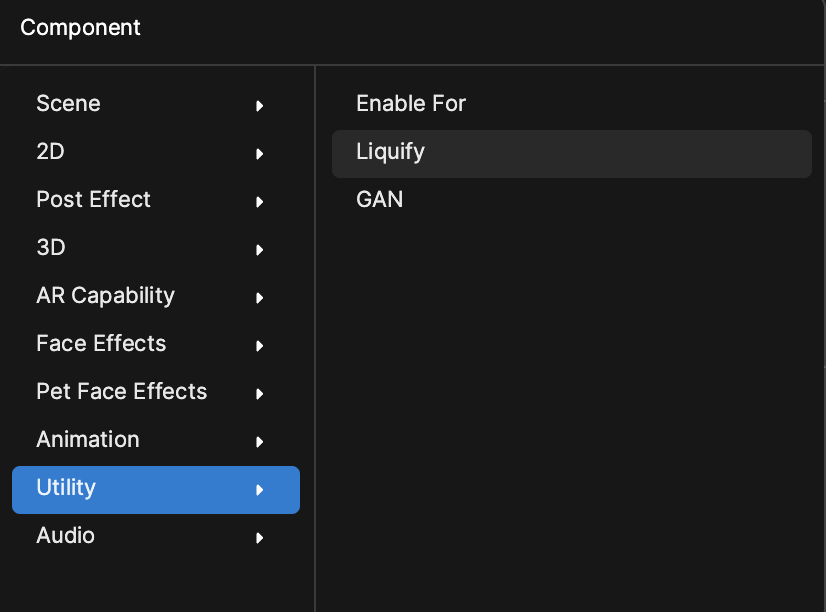The width and height of the screenshot is (826, 612).
Task: Open the Audio component category
Action: (x=156, y=536)
